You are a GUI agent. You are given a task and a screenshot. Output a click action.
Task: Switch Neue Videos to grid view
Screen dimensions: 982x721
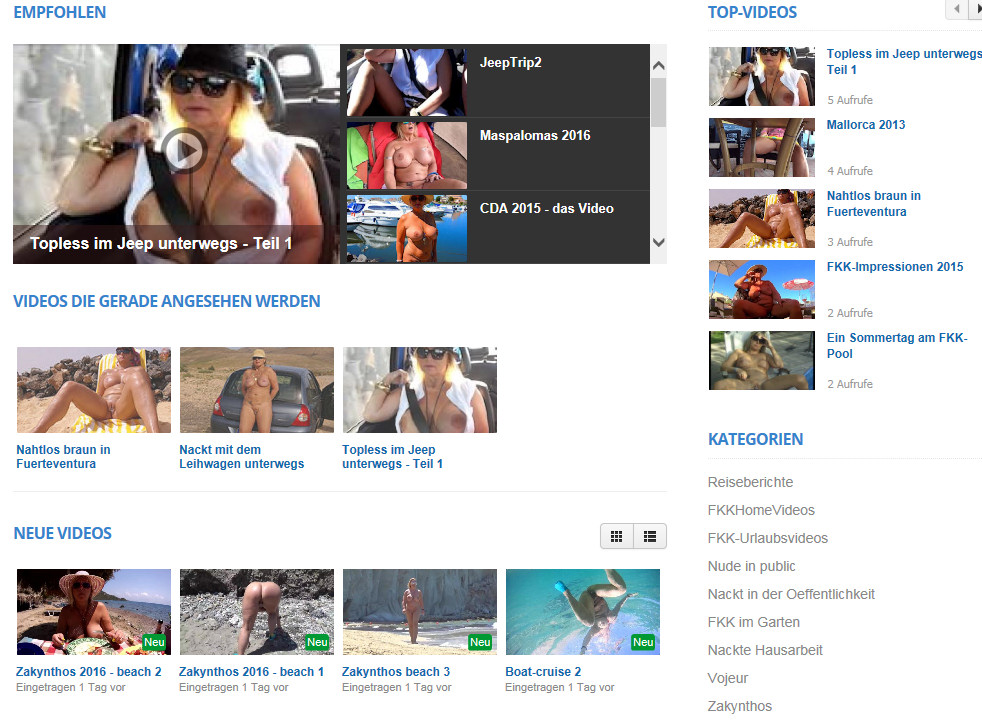(x=617, y=537)
